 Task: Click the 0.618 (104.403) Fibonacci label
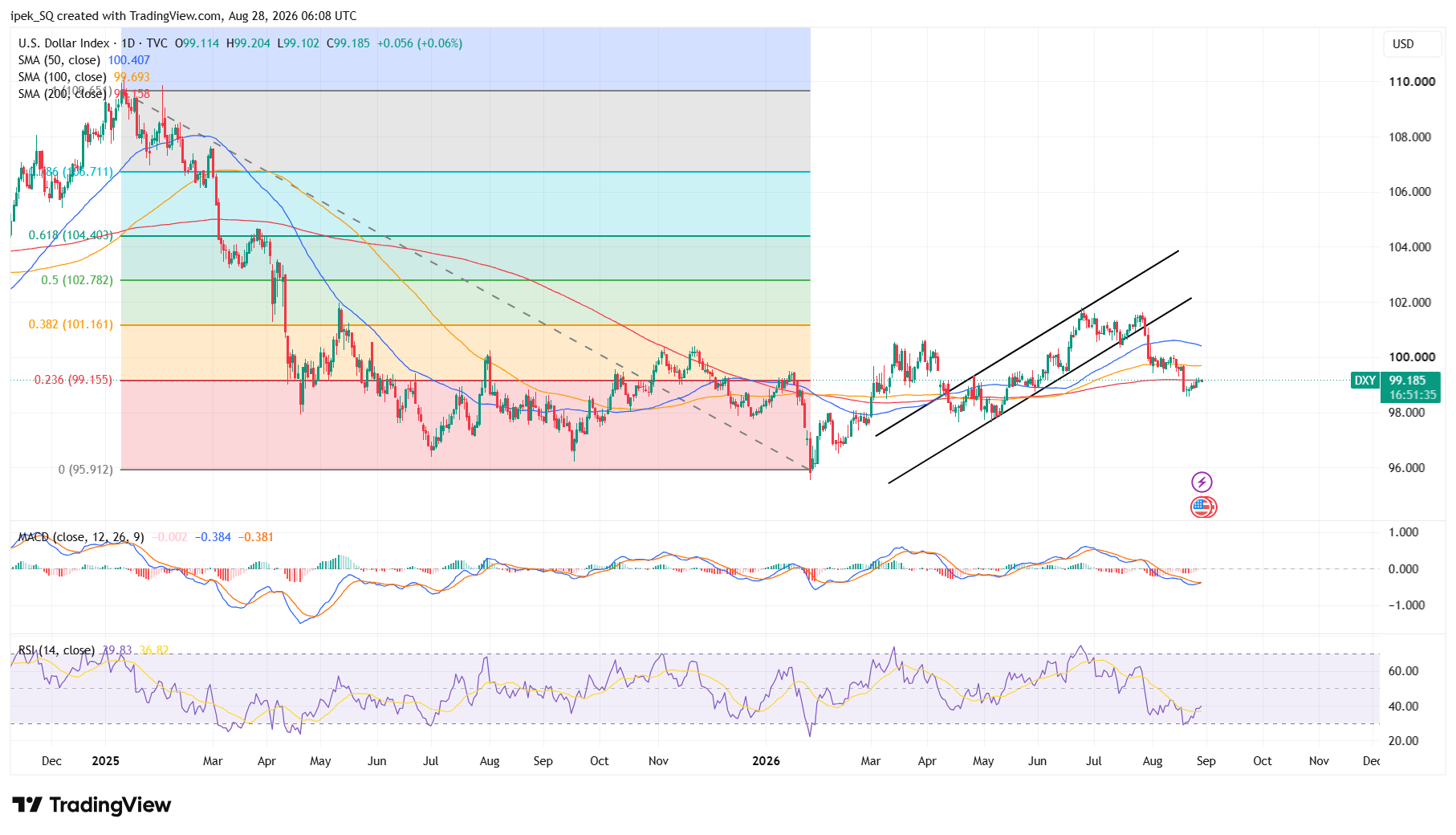(x=71, y=235)
